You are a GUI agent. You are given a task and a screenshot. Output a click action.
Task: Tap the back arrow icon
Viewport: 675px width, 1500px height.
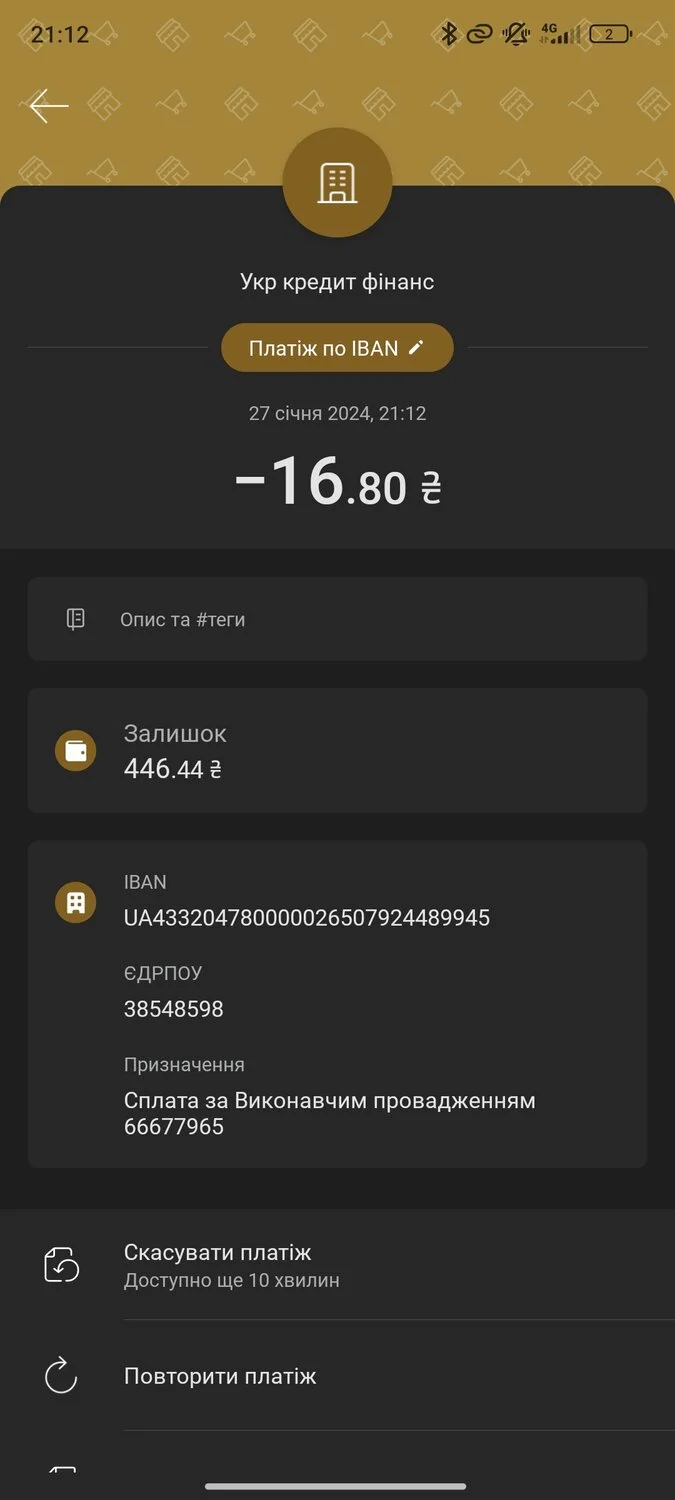coord(48,106)
